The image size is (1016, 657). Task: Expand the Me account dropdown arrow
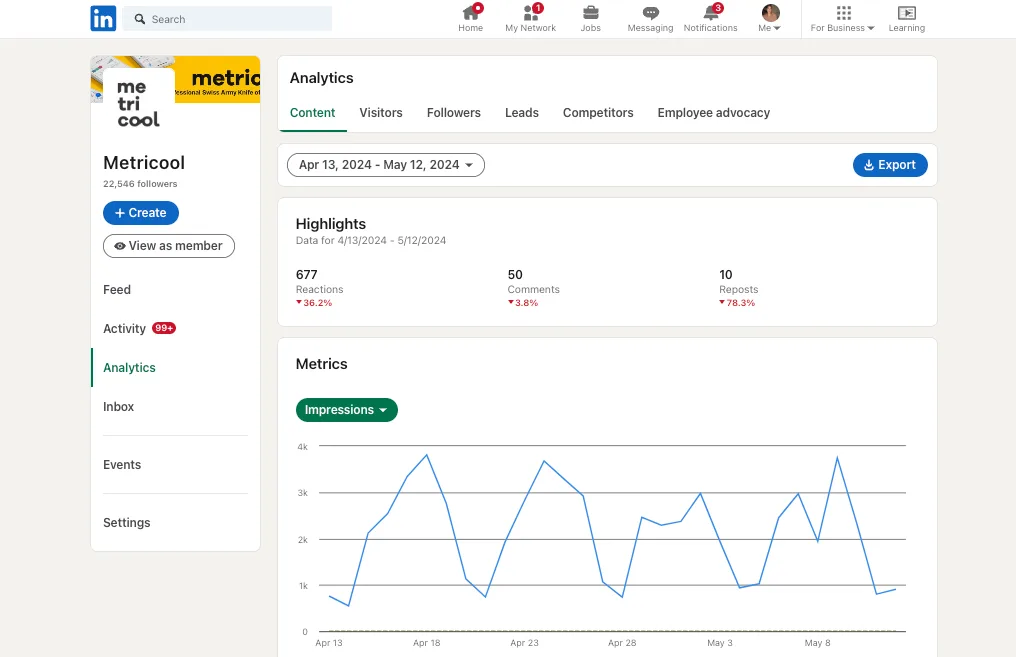(x=777, y=29)
